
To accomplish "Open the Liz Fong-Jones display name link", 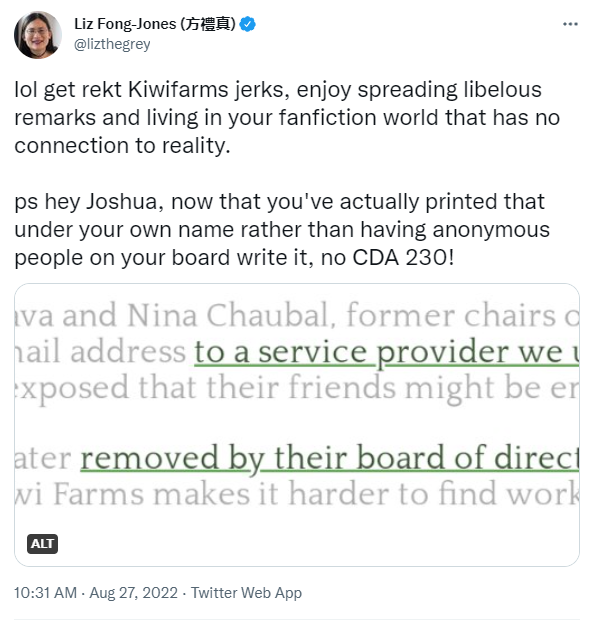I will coord(155,24).
